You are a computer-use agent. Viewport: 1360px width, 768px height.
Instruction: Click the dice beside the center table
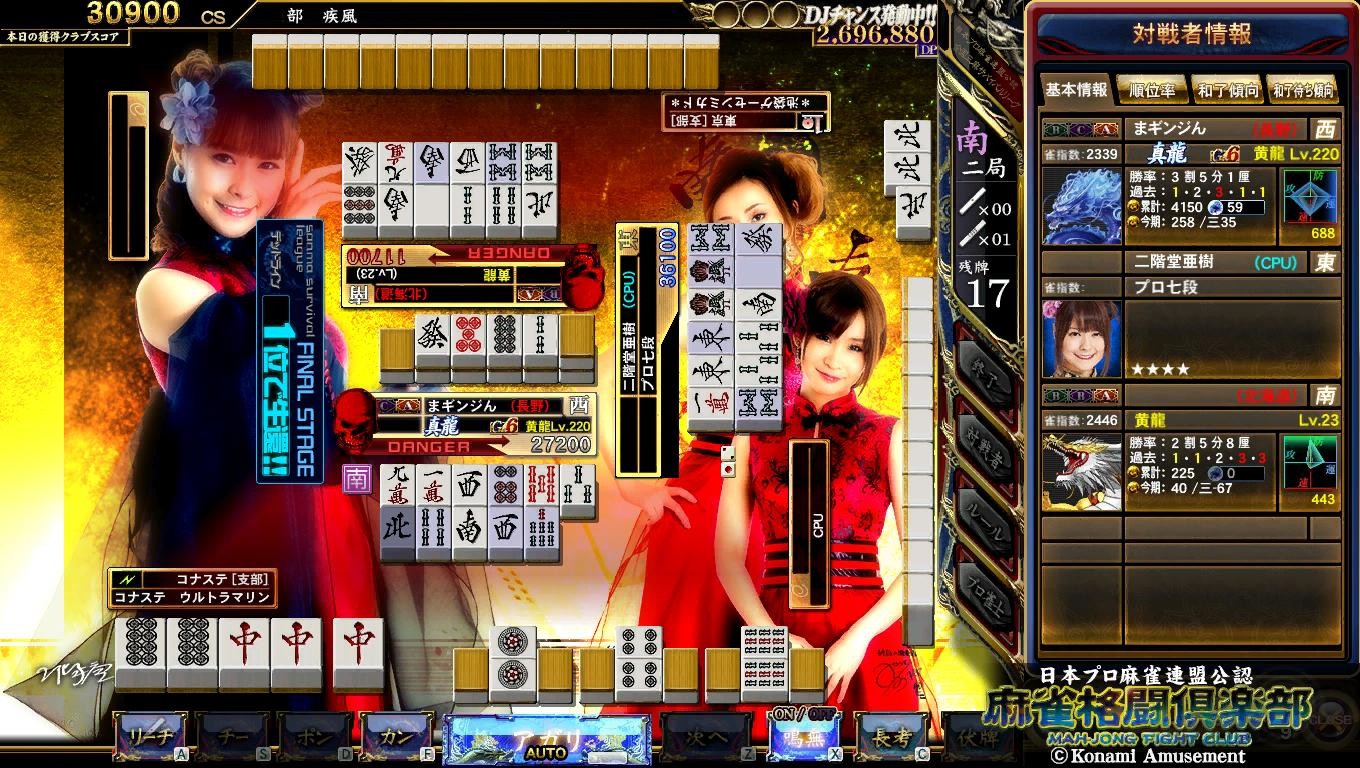tap(728, 460)
